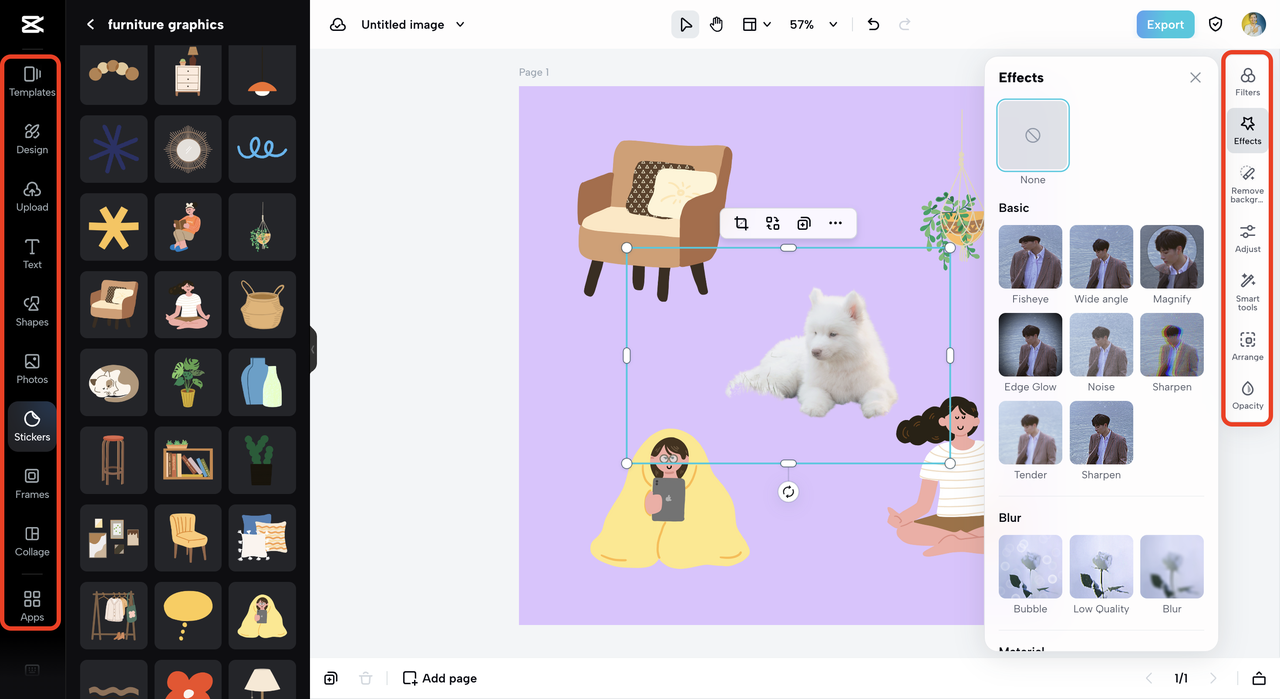Undo the last action
The image size is (1280, 699).
point(873,25)
